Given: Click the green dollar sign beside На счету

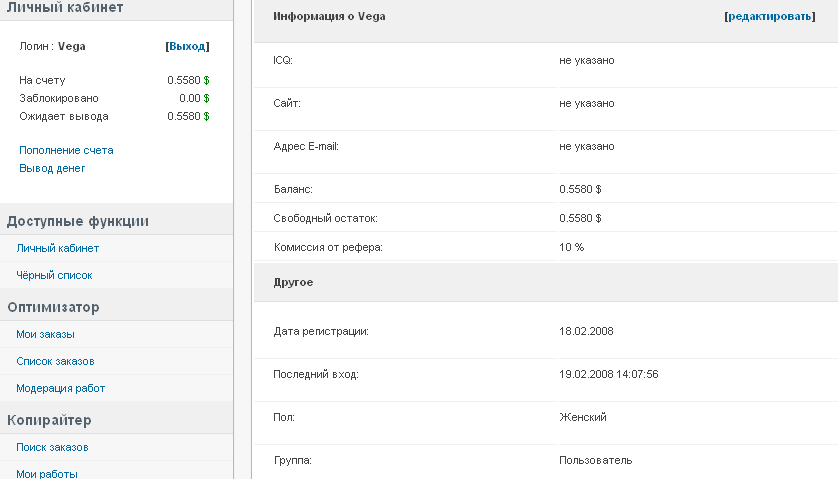Looking at the screenshot, I should pos(207,80).
